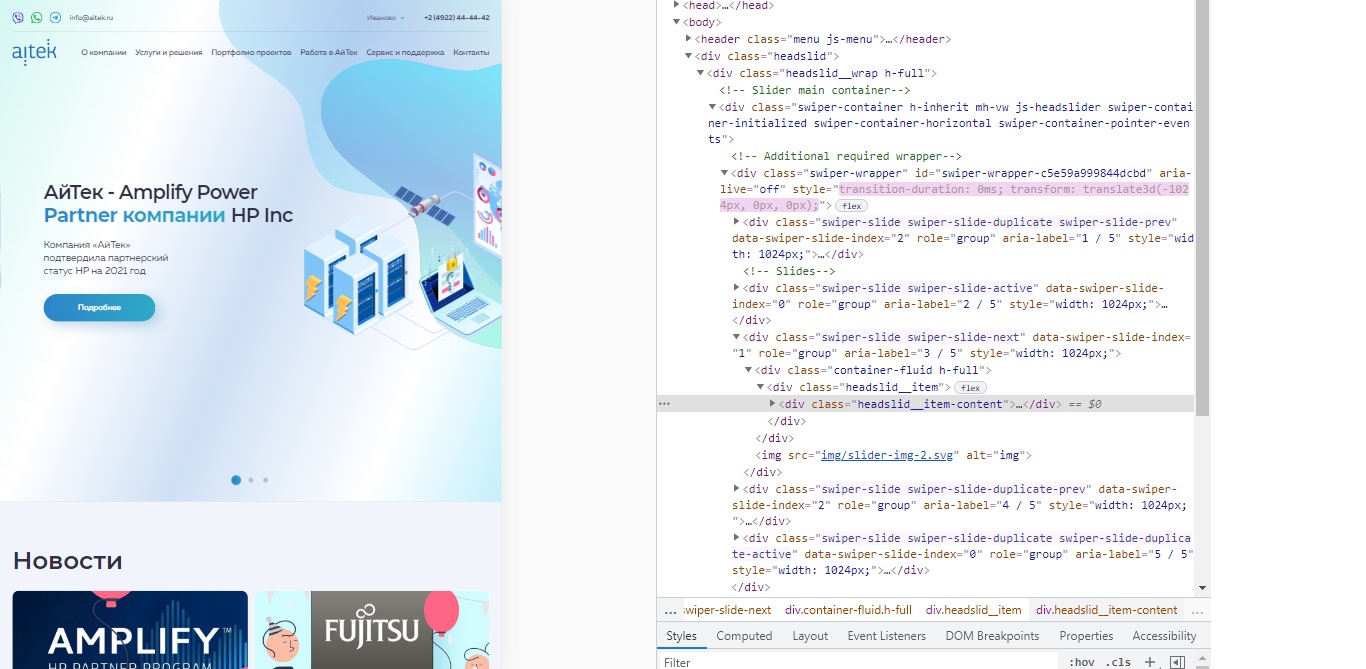The width and height of the screenshot is (1366, 669).
Task: Toggle the .cls class editor button
Action: click(1118, 662)
